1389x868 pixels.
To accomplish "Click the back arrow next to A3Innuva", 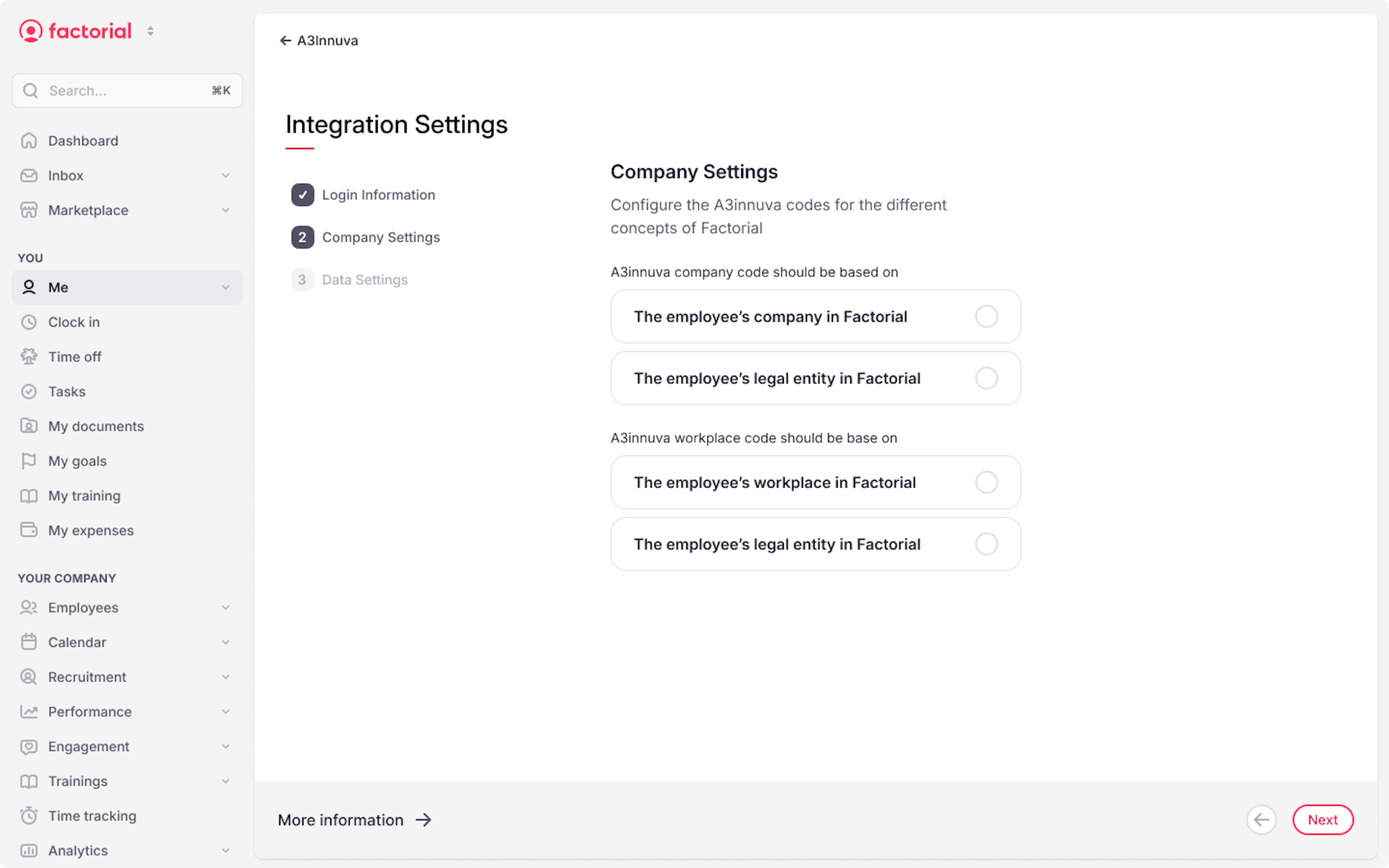I will 285,40.
